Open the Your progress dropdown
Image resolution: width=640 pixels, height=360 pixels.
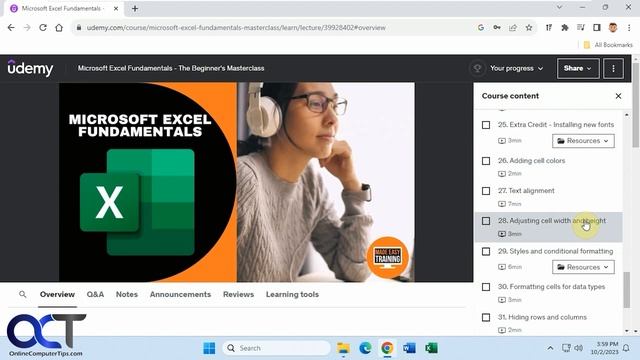click(x=516, y=68)
